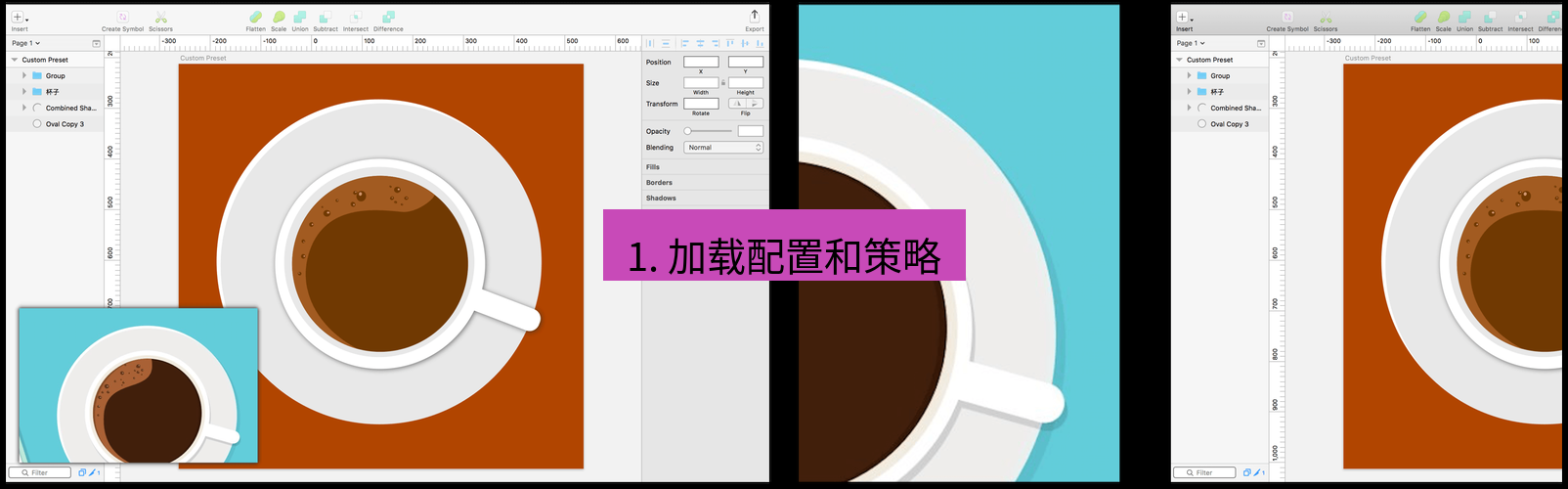Expand Combined Shape layer in the right window

(x=1190, y=108)
